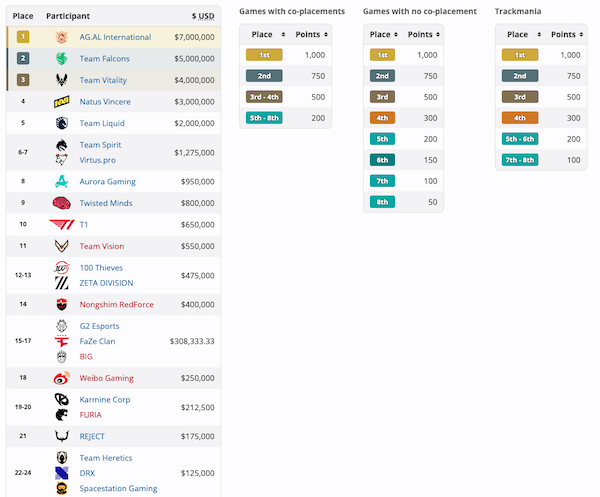Click the Natus Vincere yellow logo
This screenshot has width=600, height=497.
click(62, 101)
